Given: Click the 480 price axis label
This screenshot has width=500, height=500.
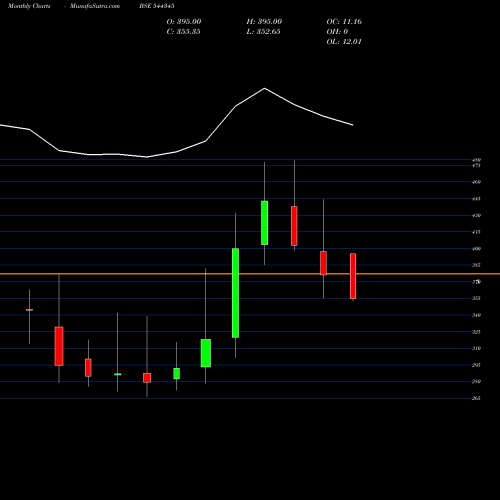Looking at the screenshot, I should (x=477, y=160).
